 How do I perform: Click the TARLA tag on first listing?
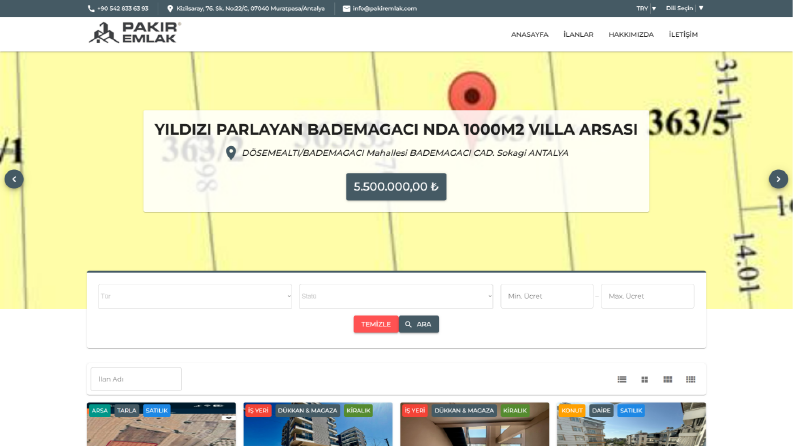pos(127,411)
